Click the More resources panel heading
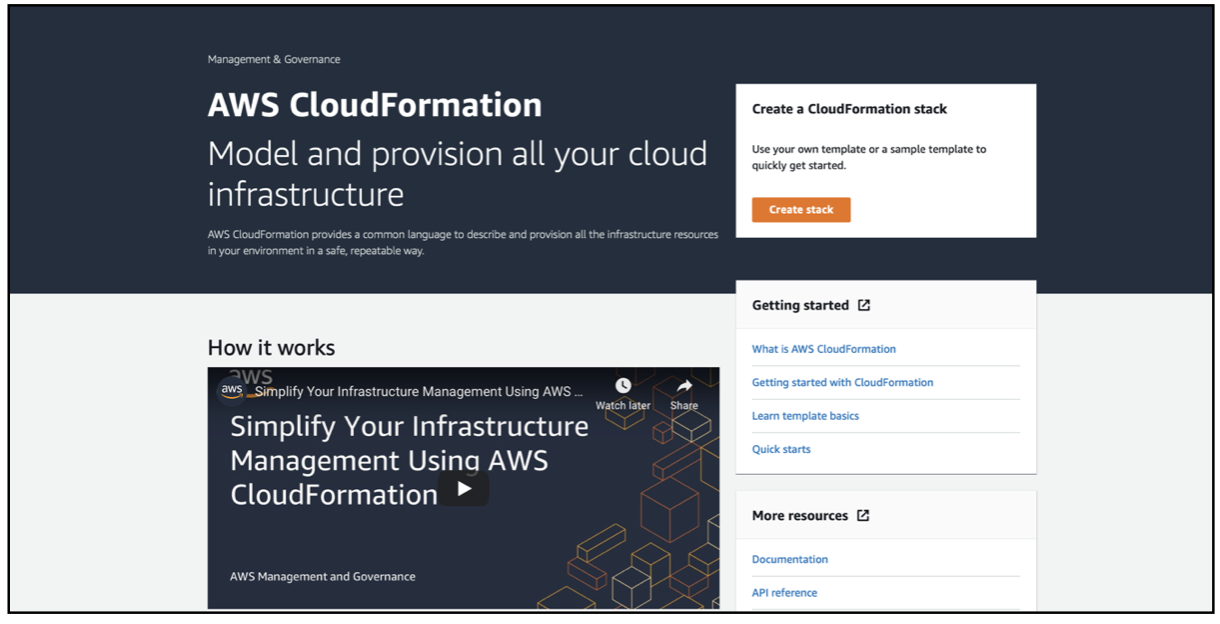This screenshot has height=624, width=1220. click(x=800, y=515)
